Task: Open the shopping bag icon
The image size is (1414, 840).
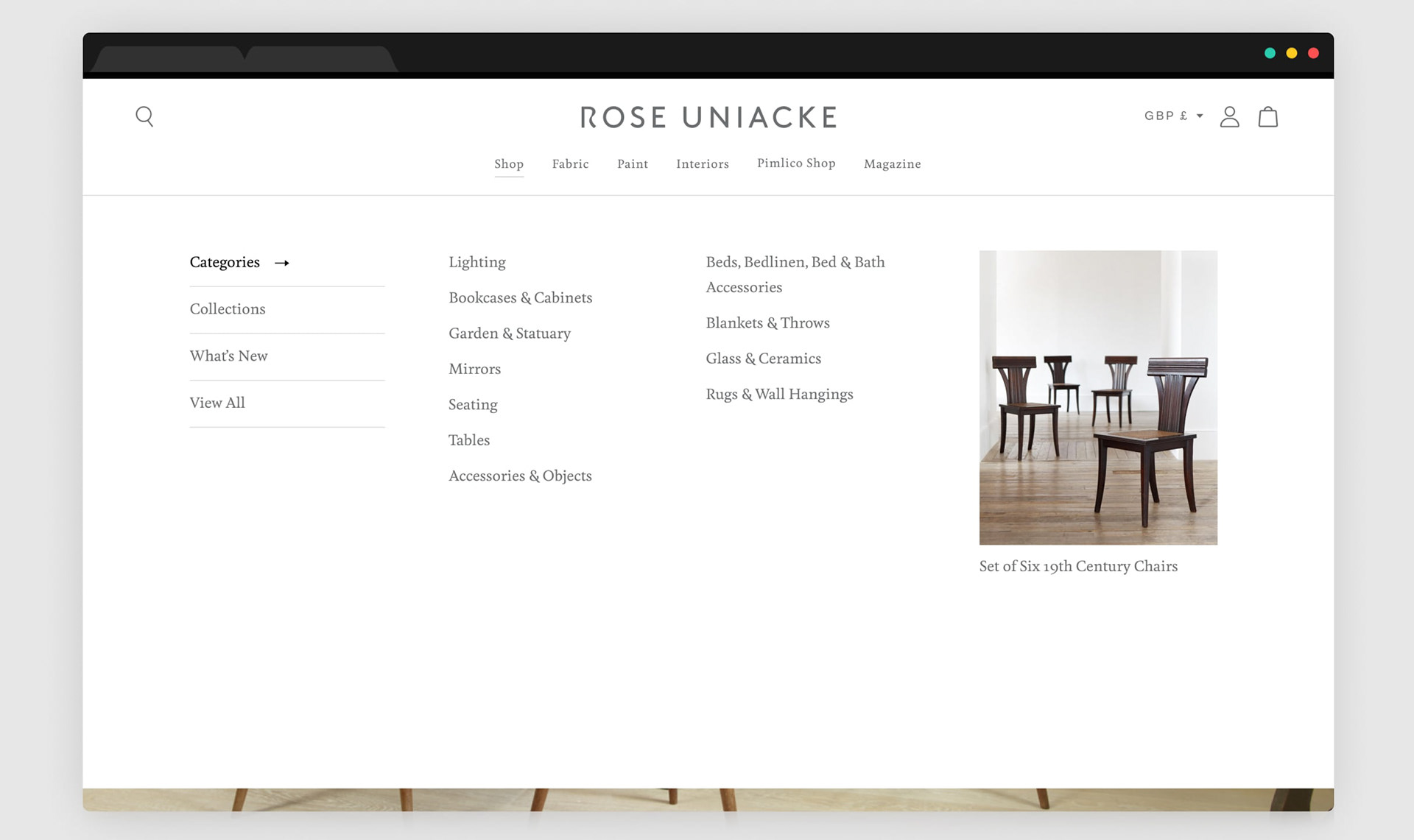Action: [1267, 116]
